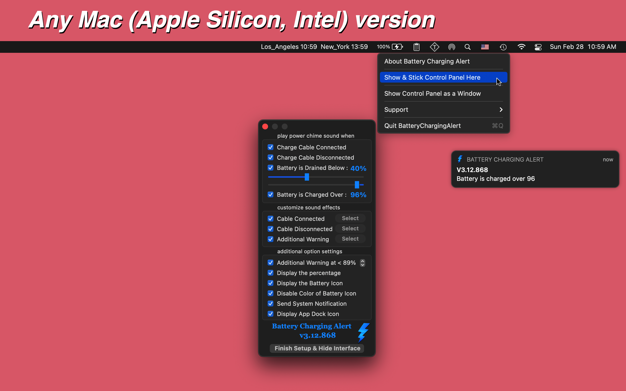Viewport: 626px width, 391px height.
Task: Click the diamond T menu bar icon
Action: [434, 47]
